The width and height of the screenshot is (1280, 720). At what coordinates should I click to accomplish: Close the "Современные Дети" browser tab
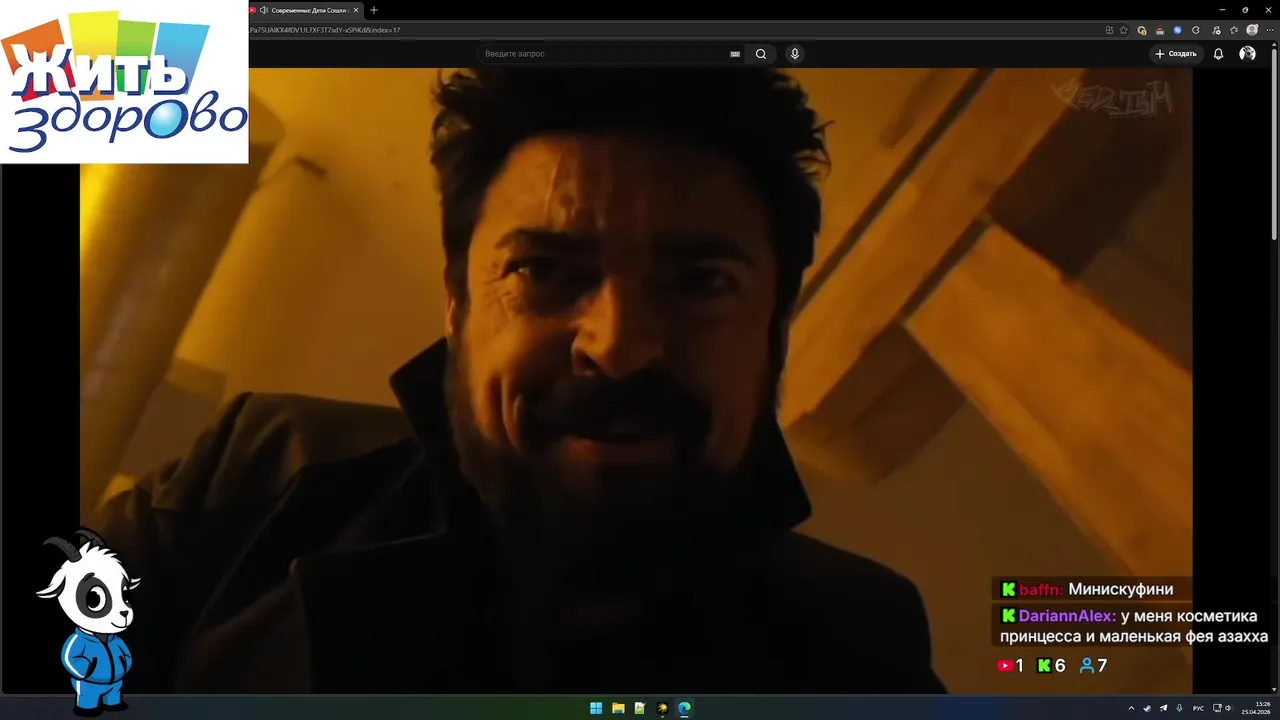click(x=356, y=10)
